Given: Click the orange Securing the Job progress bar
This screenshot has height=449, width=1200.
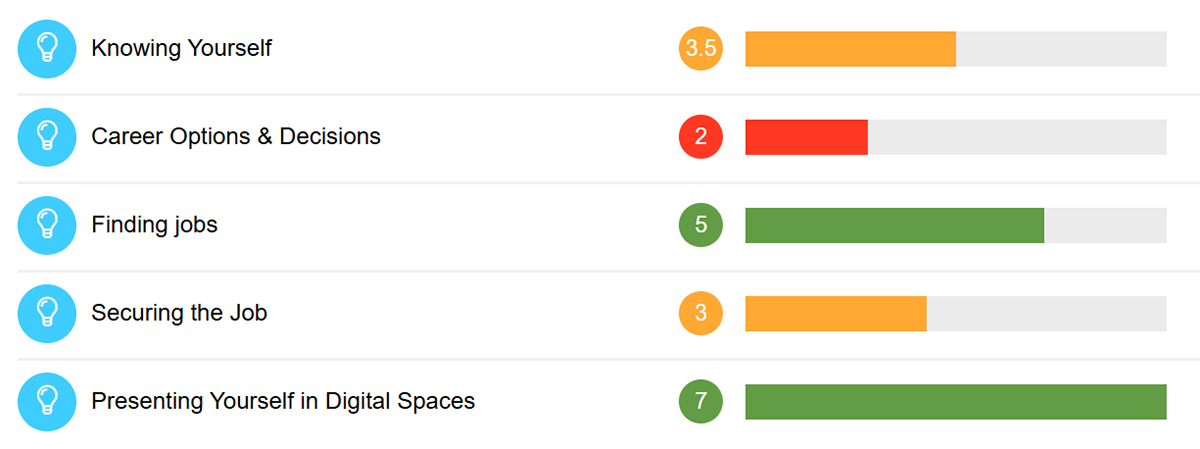Looking at the screenshot, I should click(956, 313).
